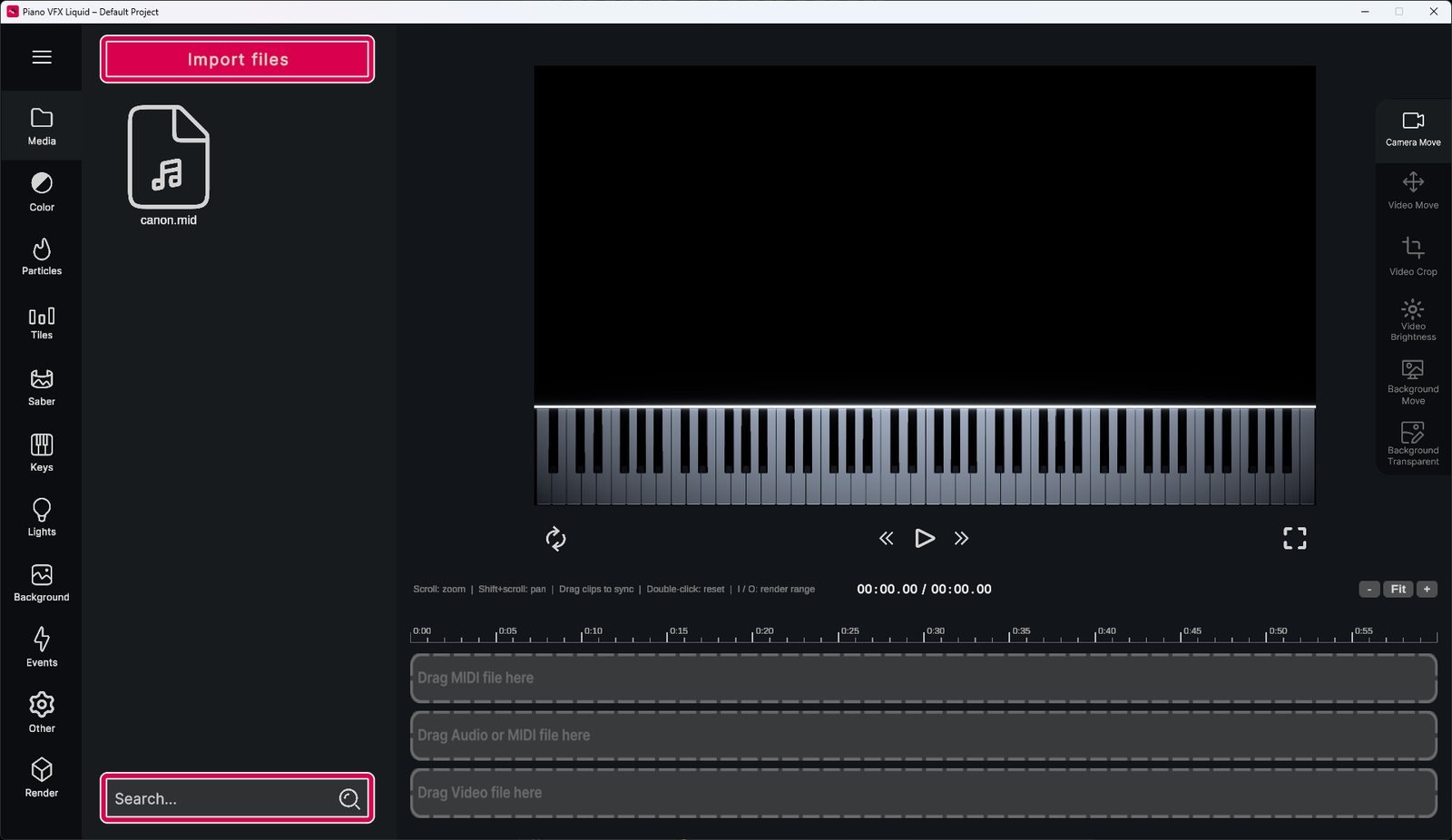This screenshot has height=840, width=1452.
Task: Open the hamburger menu
Action: click(x=42, y=57)
